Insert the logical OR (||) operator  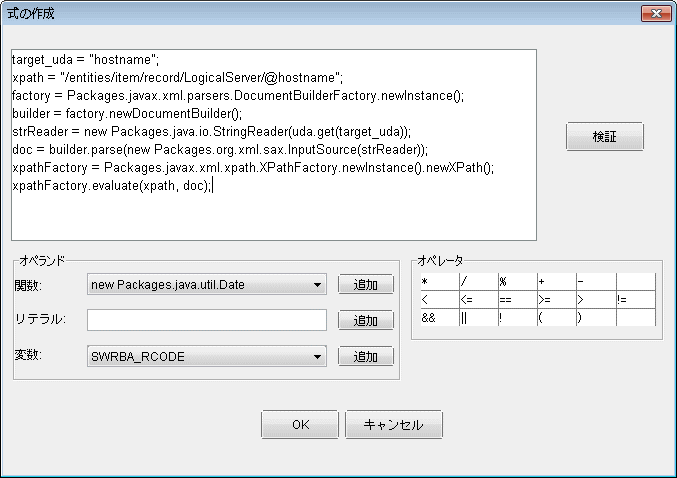click(x=479, y=318)
